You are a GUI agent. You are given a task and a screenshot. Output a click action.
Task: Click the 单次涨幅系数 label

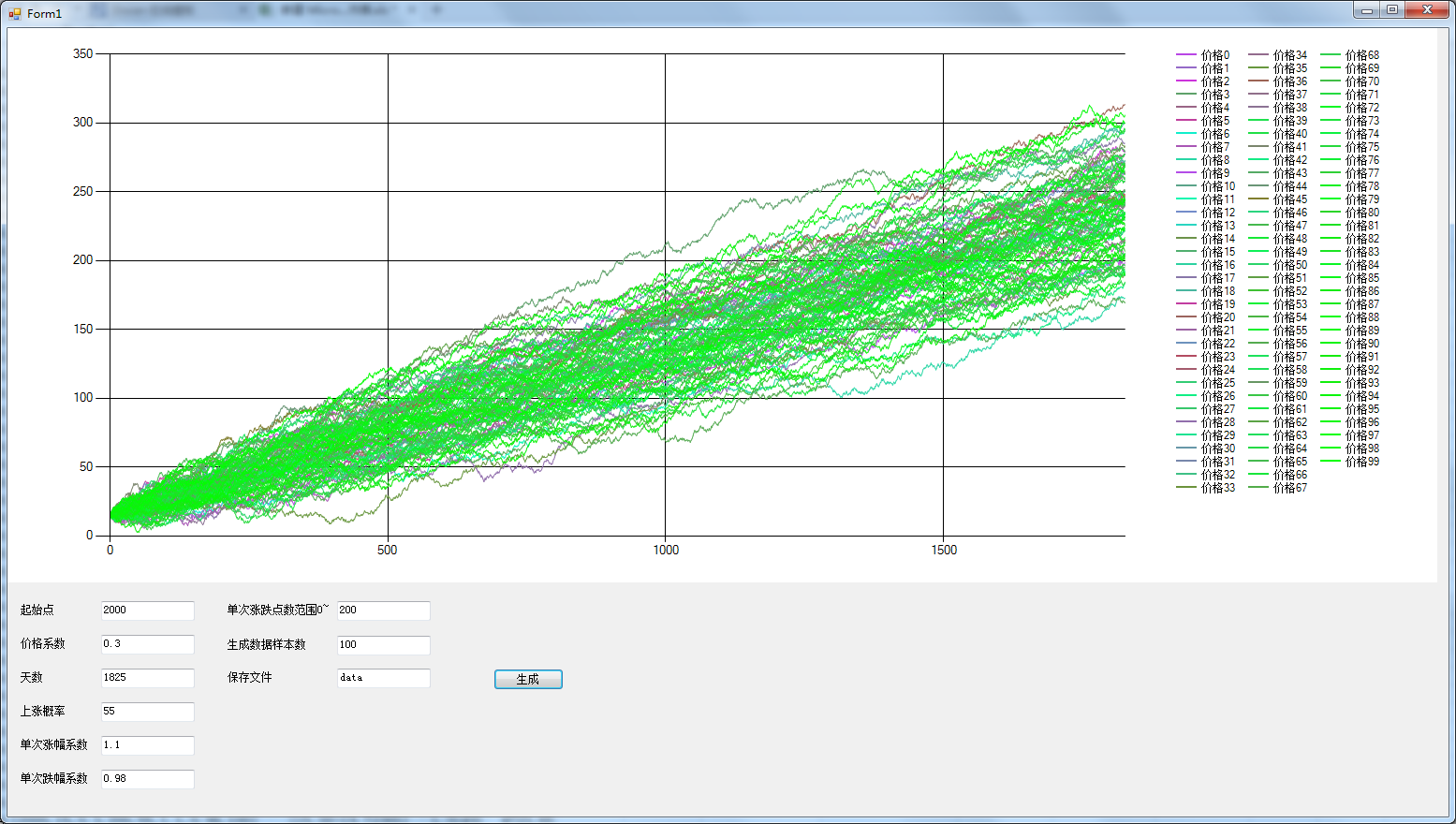coord(54,744)
